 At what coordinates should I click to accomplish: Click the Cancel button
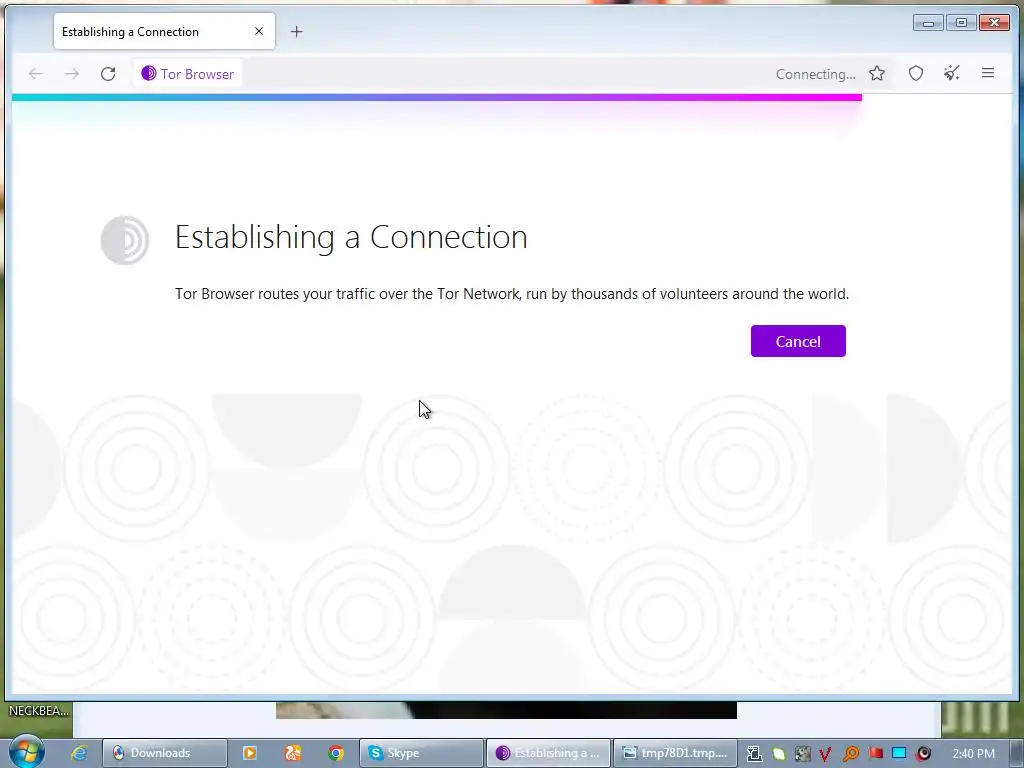point(797,341)
